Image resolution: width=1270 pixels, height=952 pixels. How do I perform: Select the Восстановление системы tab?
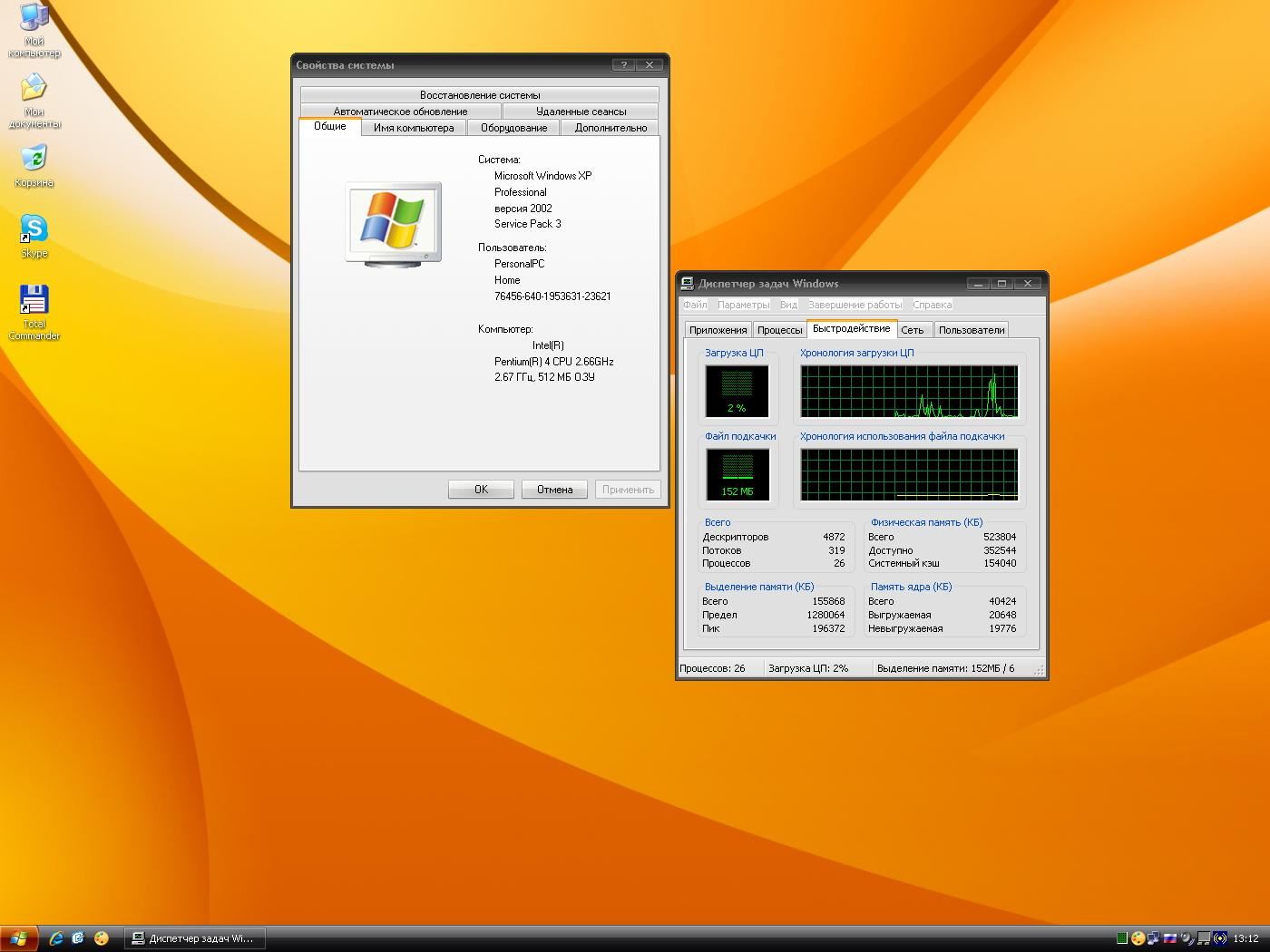pyautogui.click(x=479, y=95)
